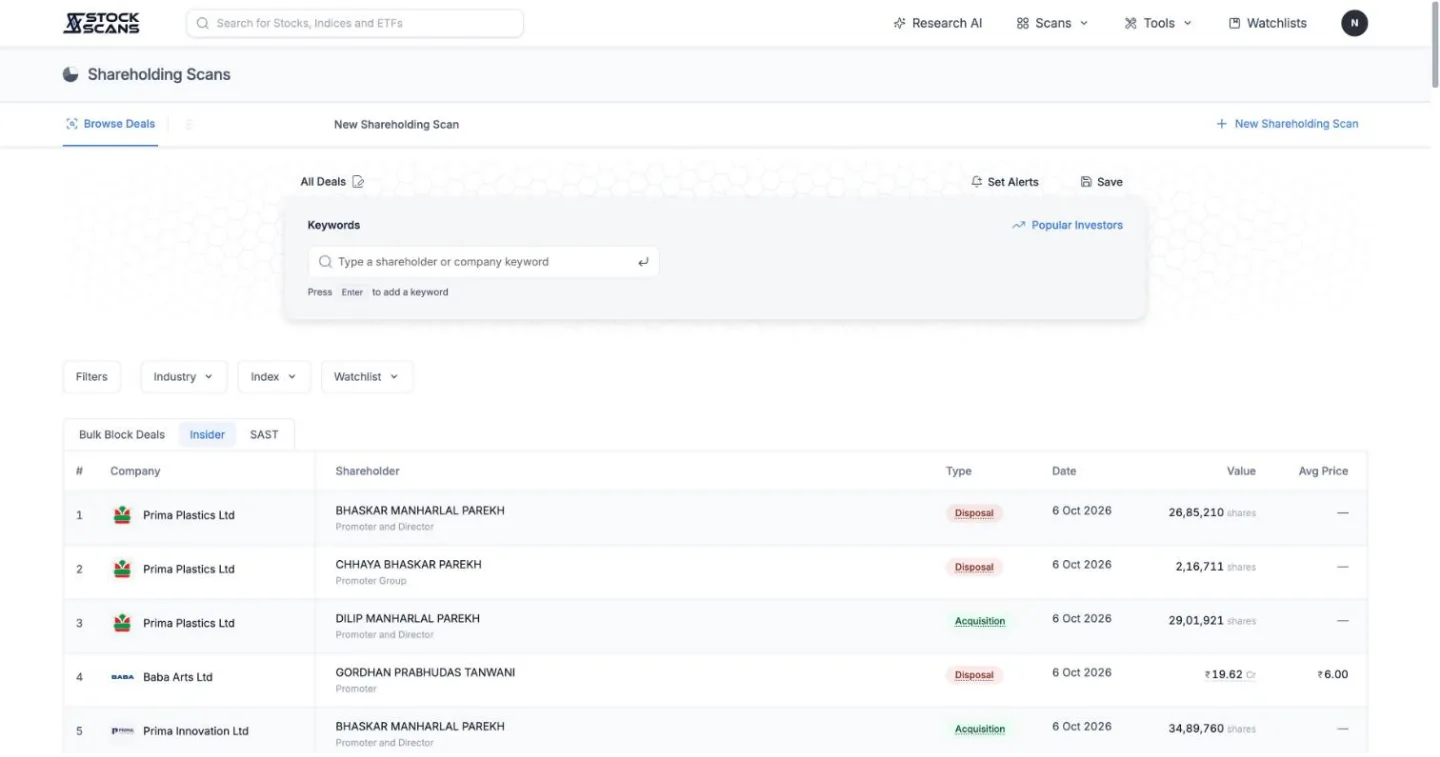The width and height of the screenshot is (1440, 757).
Task: Click the Baba Arts Ltd logo
Action: pyautogui.click(x=122, y=677)
